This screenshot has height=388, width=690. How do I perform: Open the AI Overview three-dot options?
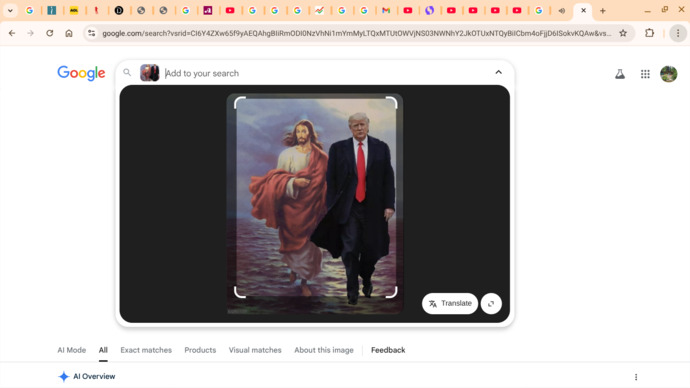click(x=636, y=377)
